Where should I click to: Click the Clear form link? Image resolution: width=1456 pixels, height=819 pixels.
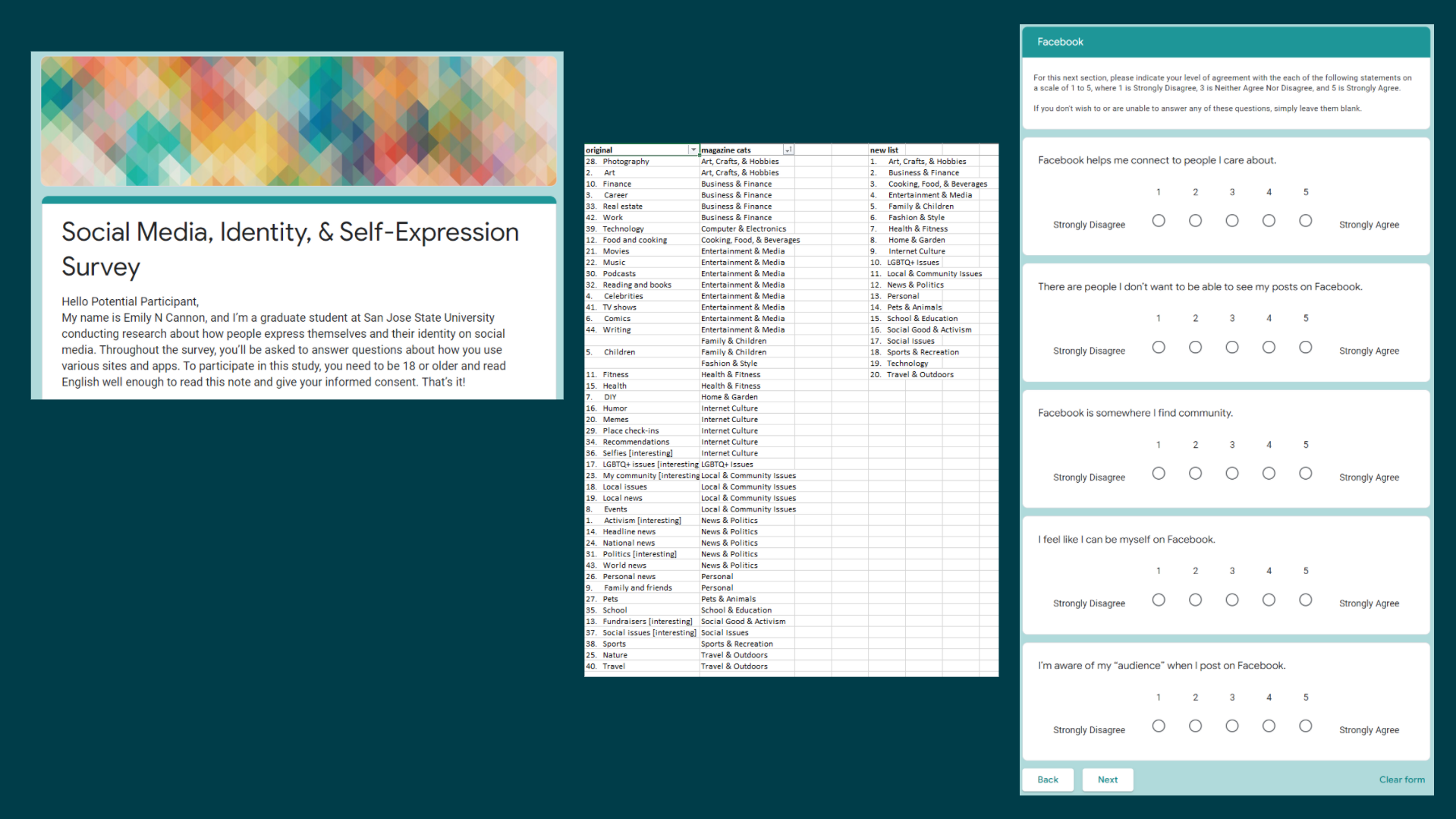pos(1401,780)
